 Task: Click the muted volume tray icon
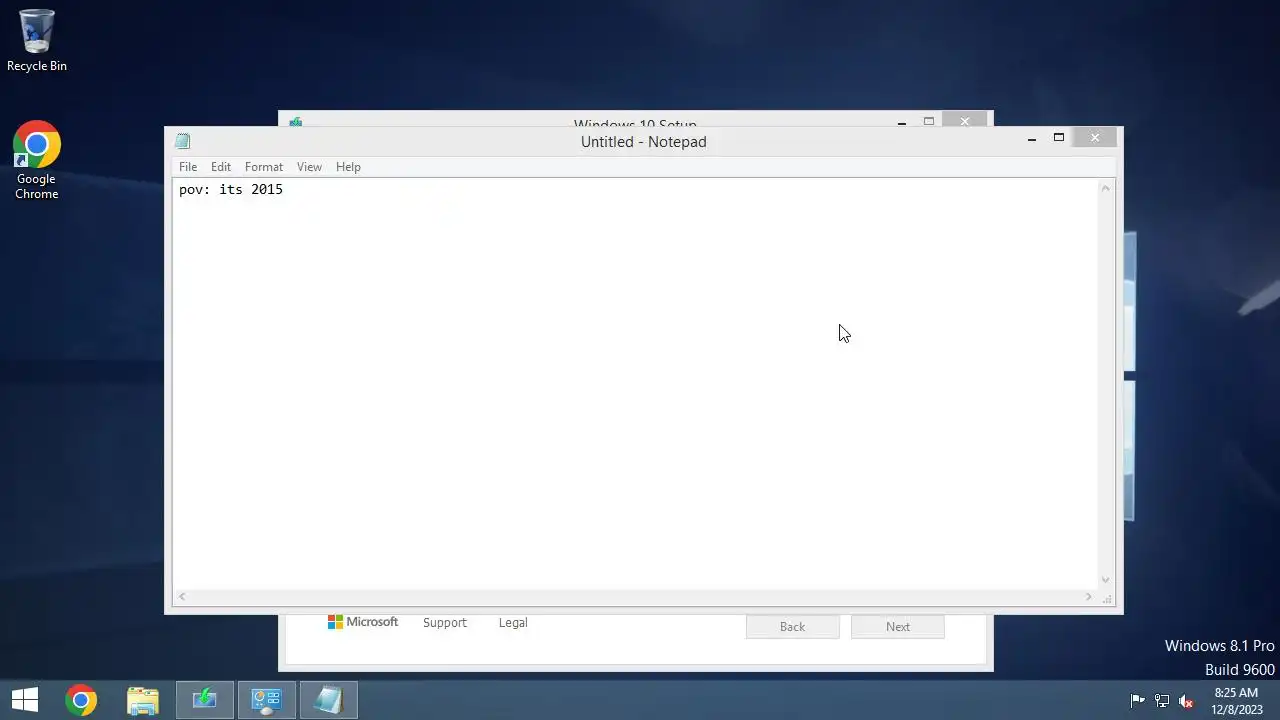[x=1187, y=701]
